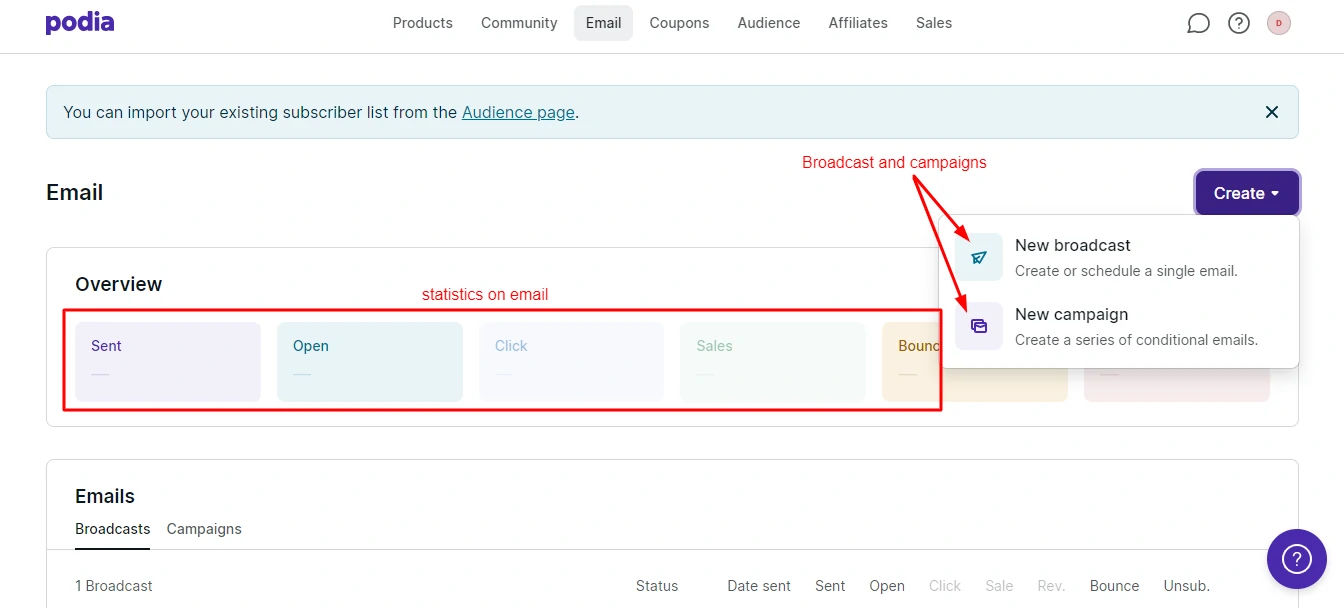Expand the Create dropdown button
Screen dimensions: 1344x608
tap(1247, 193)
